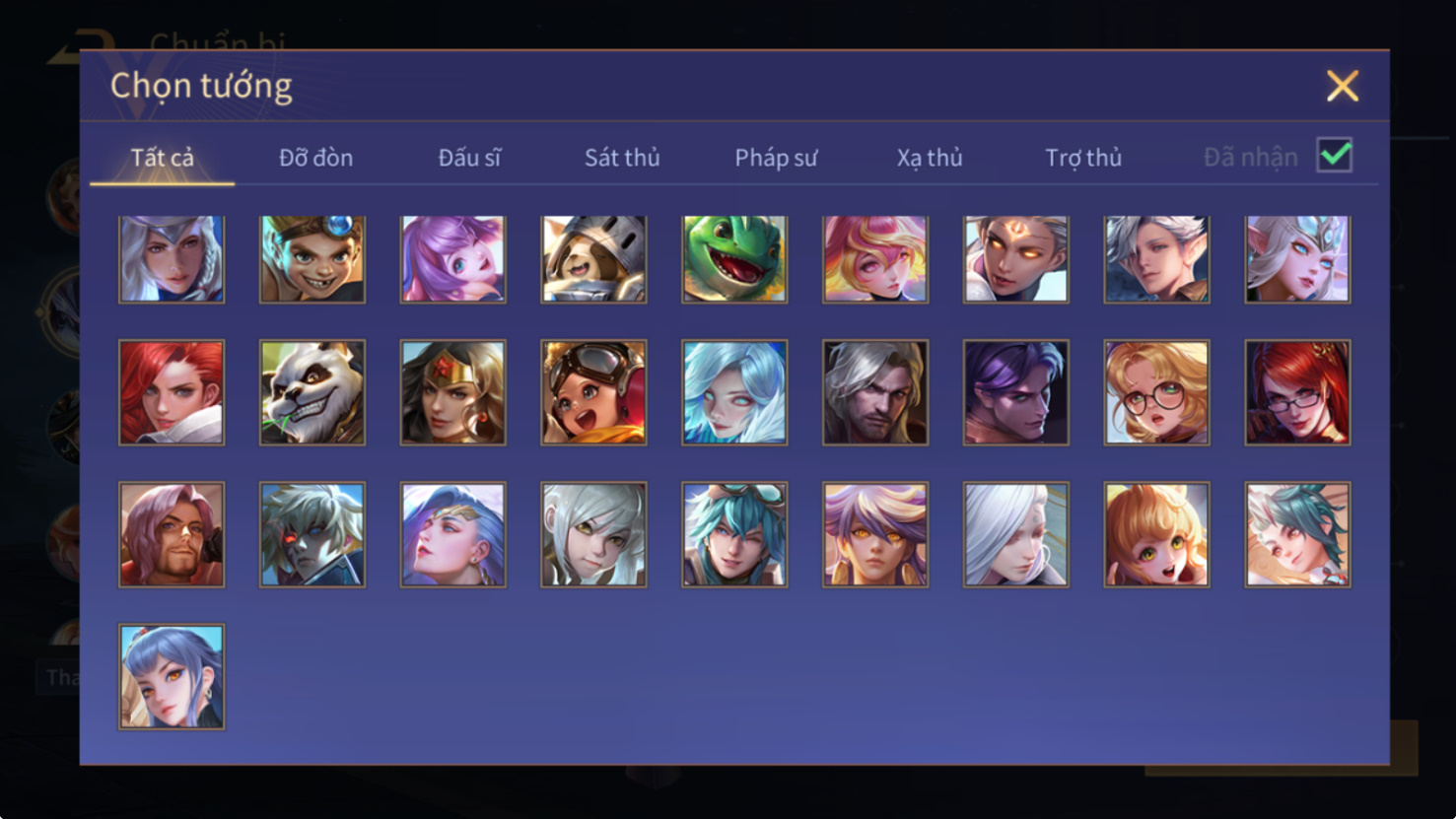
Task: Open the Đấu sĩ tab
Action: [469, 158]
